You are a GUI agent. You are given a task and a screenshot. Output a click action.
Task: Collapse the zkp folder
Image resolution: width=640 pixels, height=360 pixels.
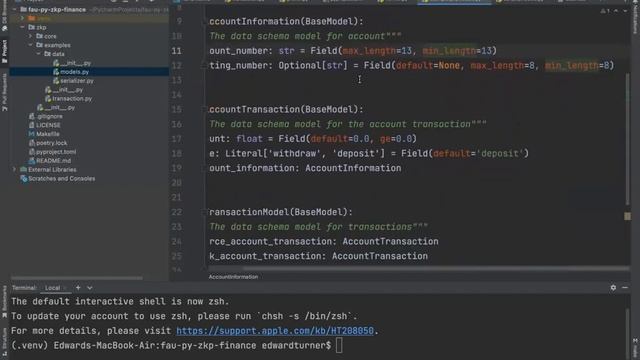22,27
